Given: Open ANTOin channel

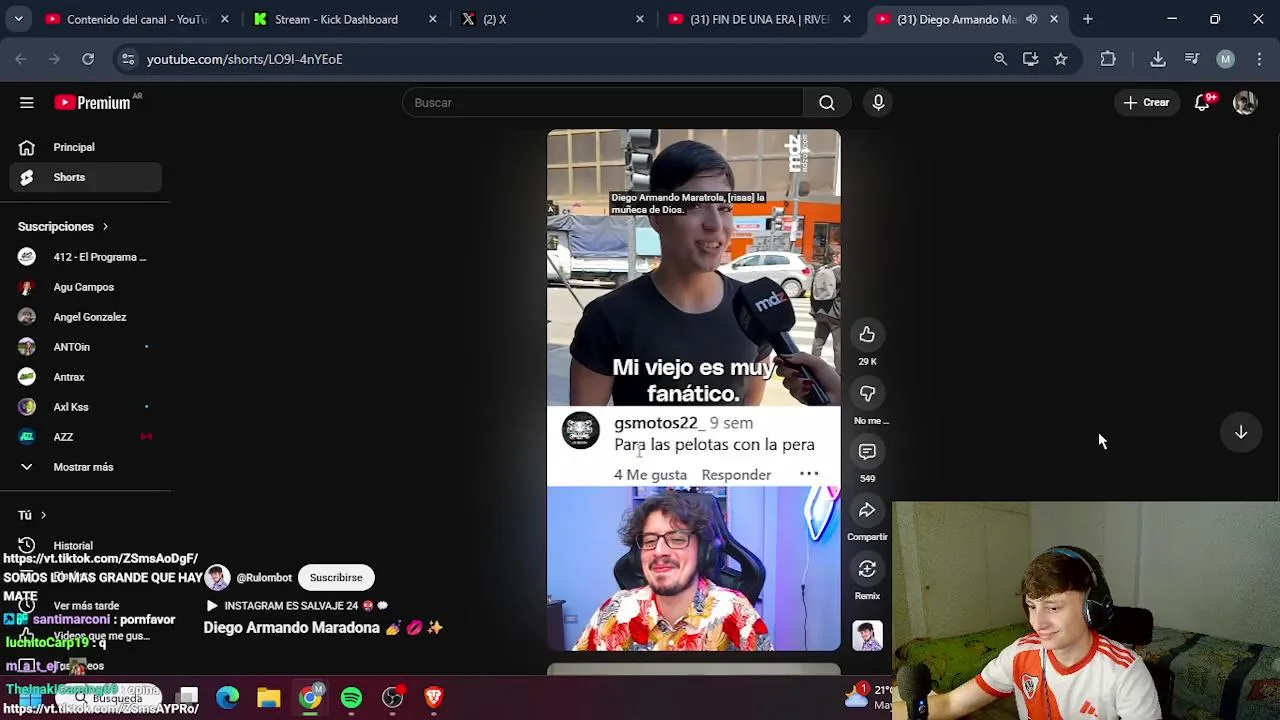Looking at the screenshot, I should [86, 347].
